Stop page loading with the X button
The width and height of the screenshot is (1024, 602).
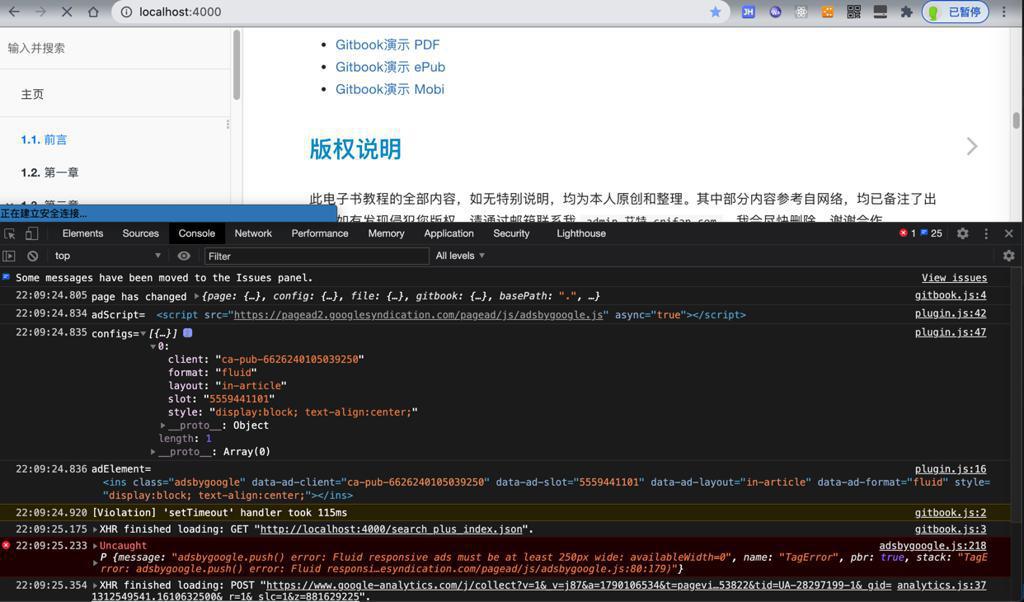67,12
